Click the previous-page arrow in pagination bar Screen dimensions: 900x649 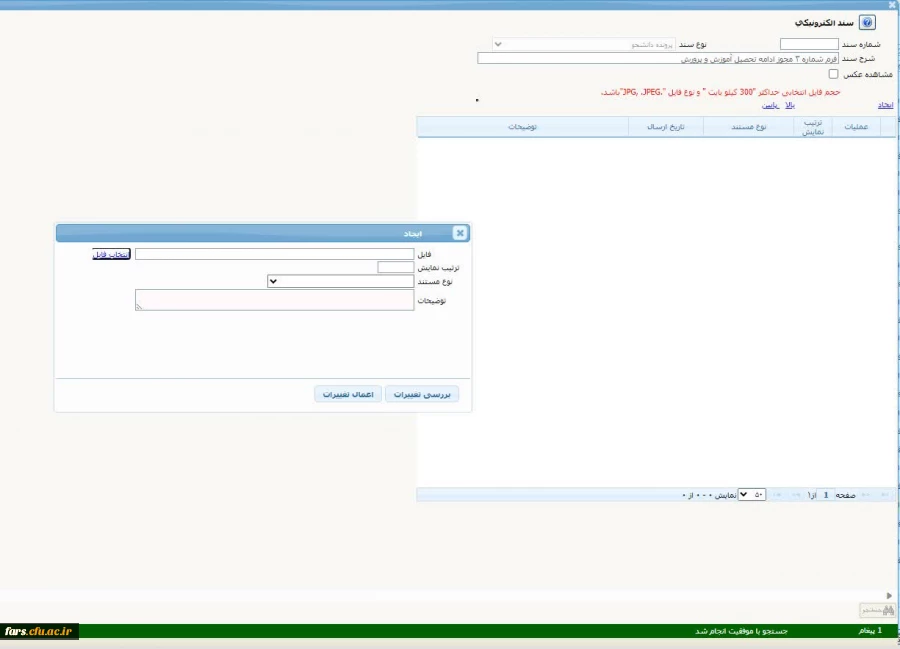tap(866, 493)
